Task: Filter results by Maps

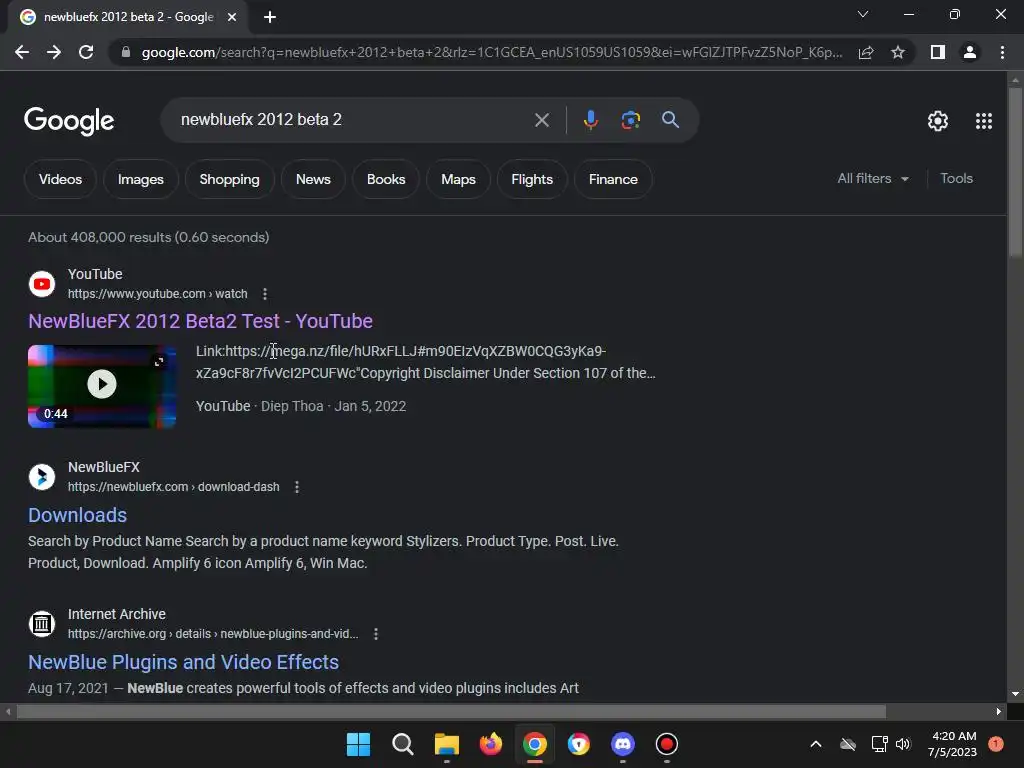Action: (458, 179)
